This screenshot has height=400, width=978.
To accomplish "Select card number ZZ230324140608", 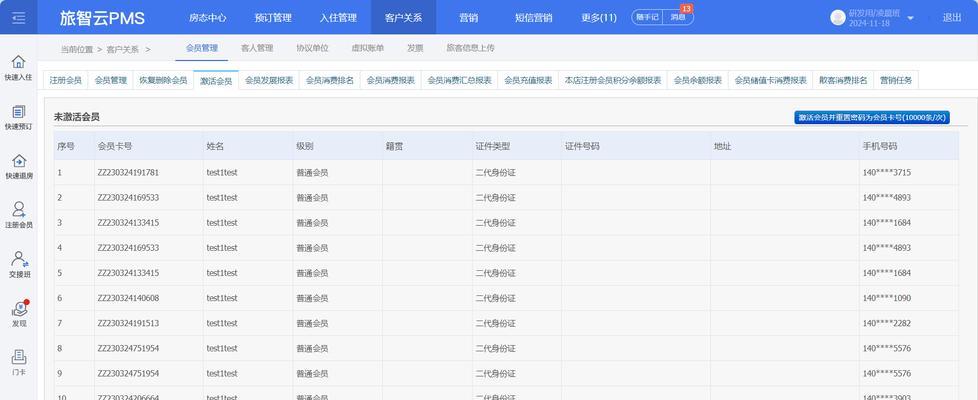I will coord(128,298).
